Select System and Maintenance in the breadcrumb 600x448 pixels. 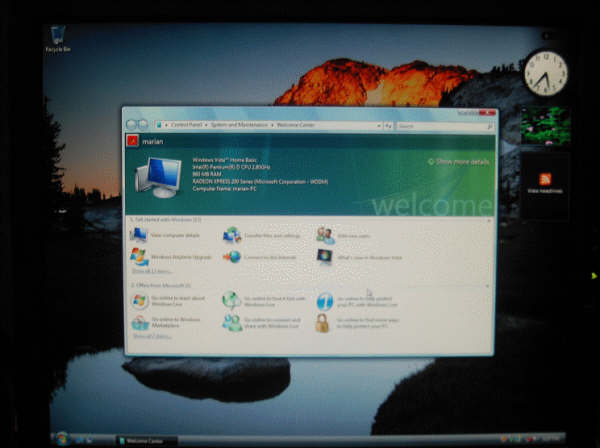(x=239, y=125)
